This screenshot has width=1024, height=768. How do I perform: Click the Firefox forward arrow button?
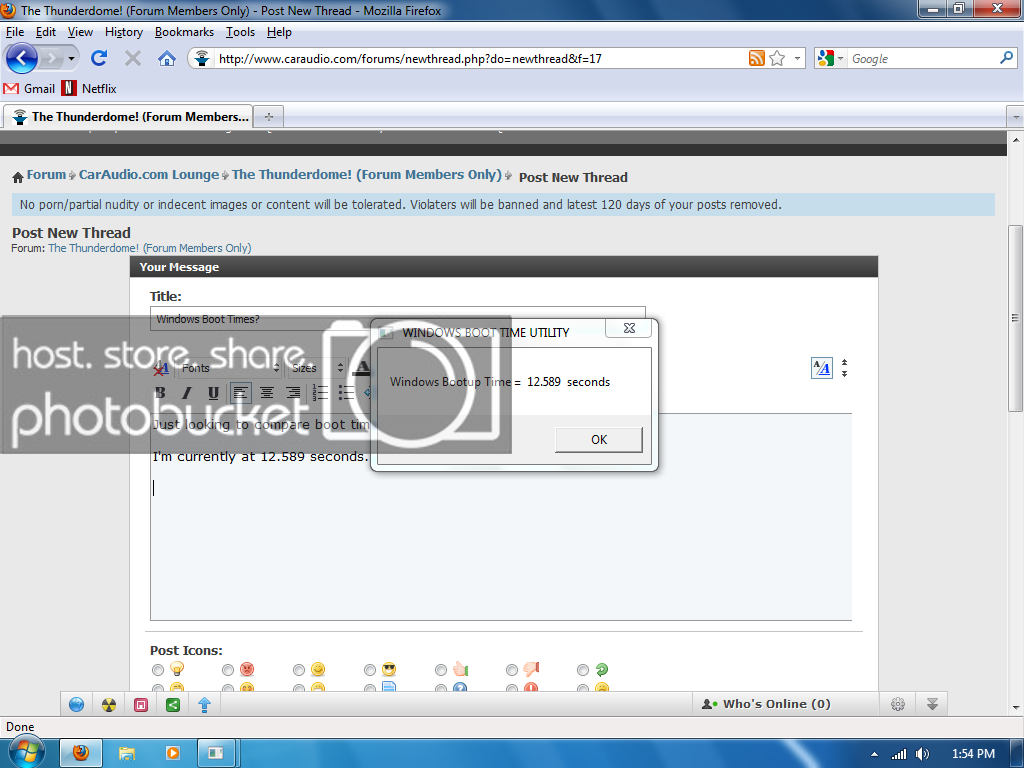pyautogui.click(x=52, y=58)
